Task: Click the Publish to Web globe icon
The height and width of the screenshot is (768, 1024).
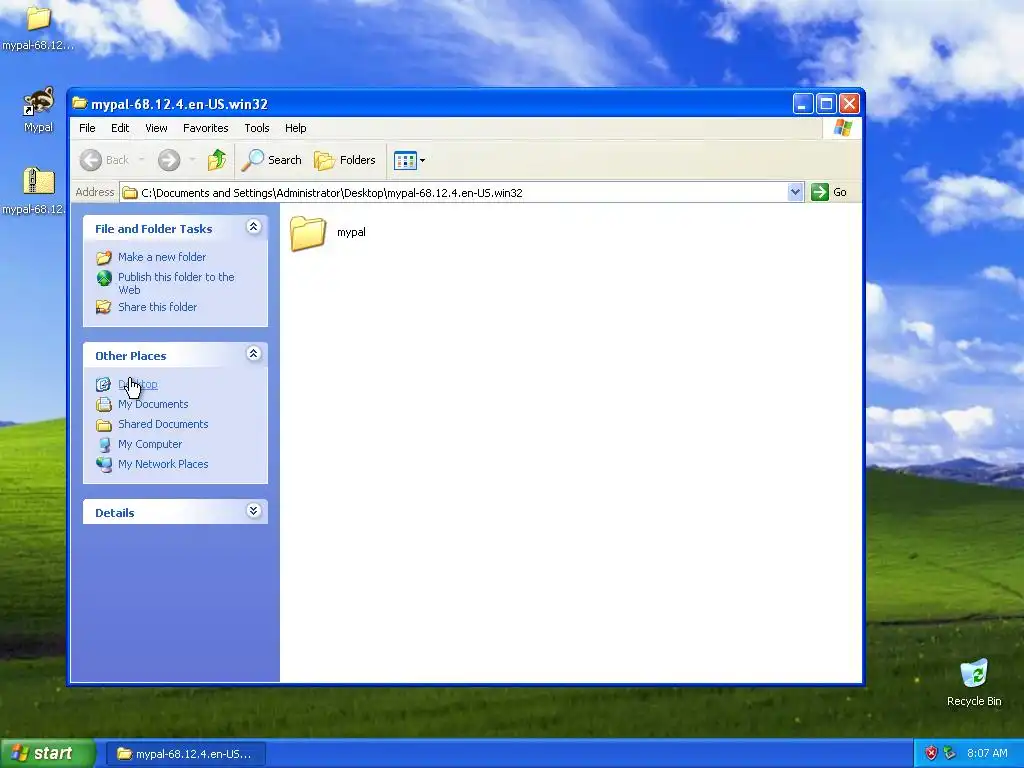Action: tap(104, 278)
